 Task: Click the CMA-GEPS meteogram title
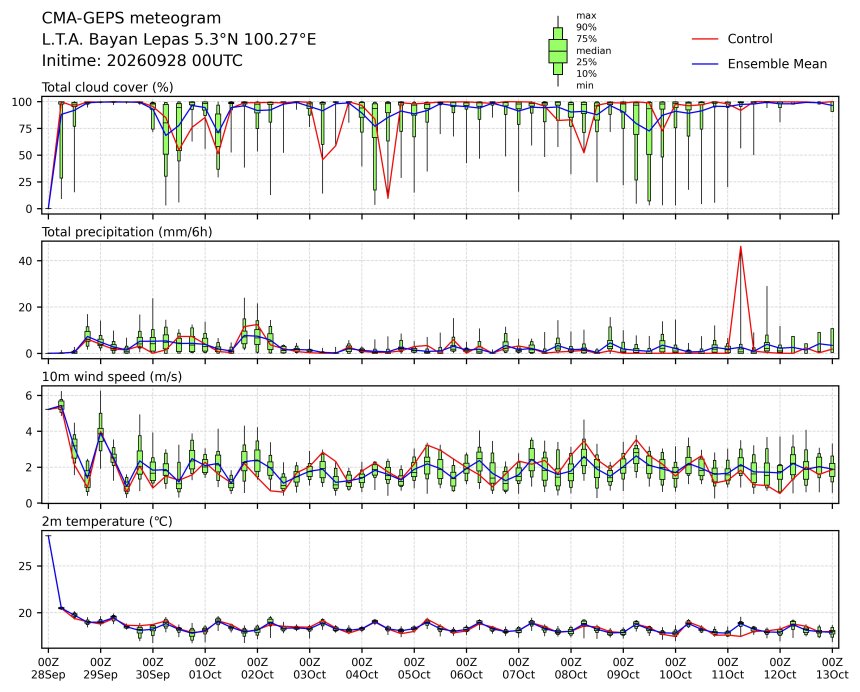131,18
